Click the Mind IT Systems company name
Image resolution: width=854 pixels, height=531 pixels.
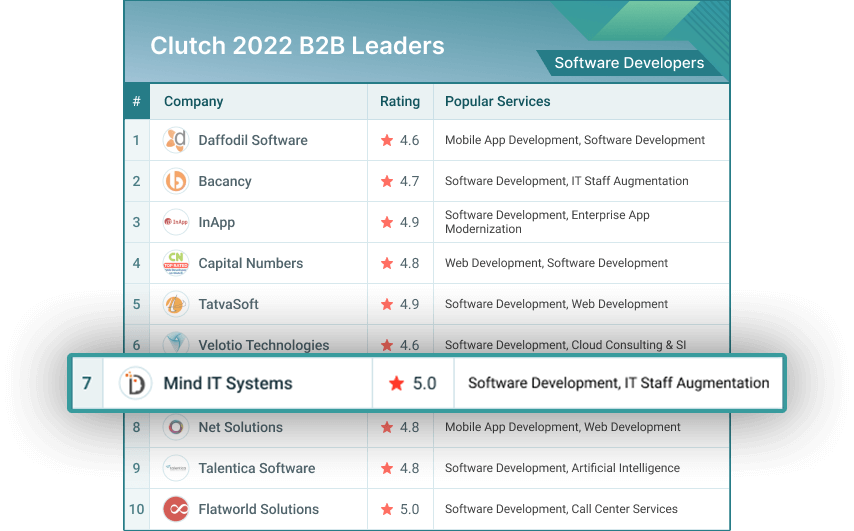[228, 383]
